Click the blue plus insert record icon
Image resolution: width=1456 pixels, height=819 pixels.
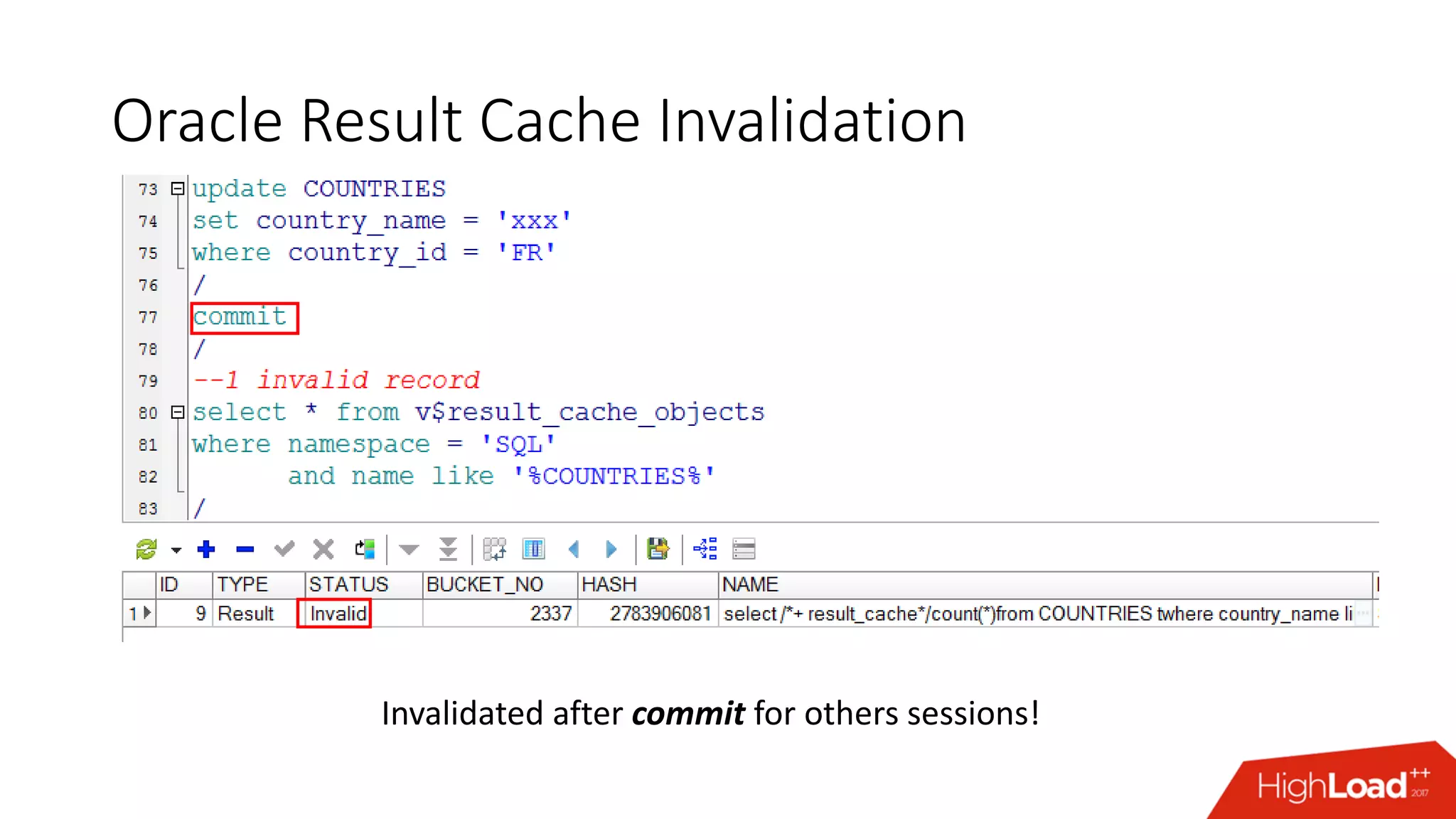206,549
